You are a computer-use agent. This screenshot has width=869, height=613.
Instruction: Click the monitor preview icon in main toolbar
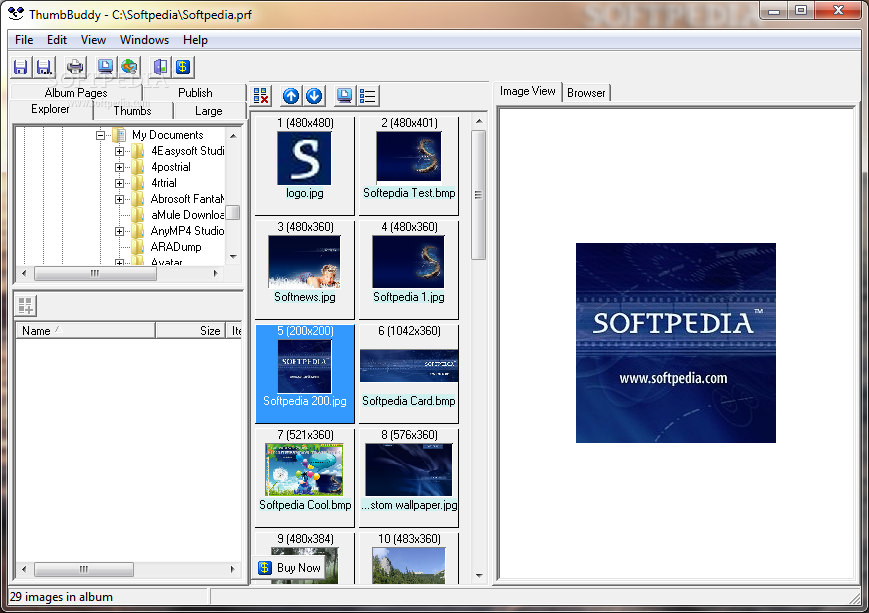pyautogui.click(x=105, y=67)
